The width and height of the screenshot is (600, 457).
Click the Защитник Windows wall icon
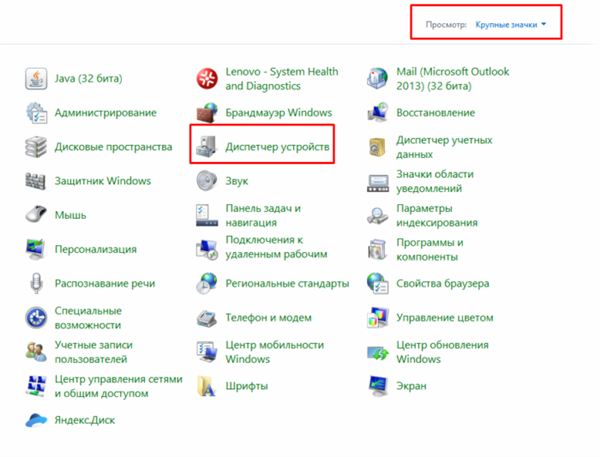click(36, 181)
